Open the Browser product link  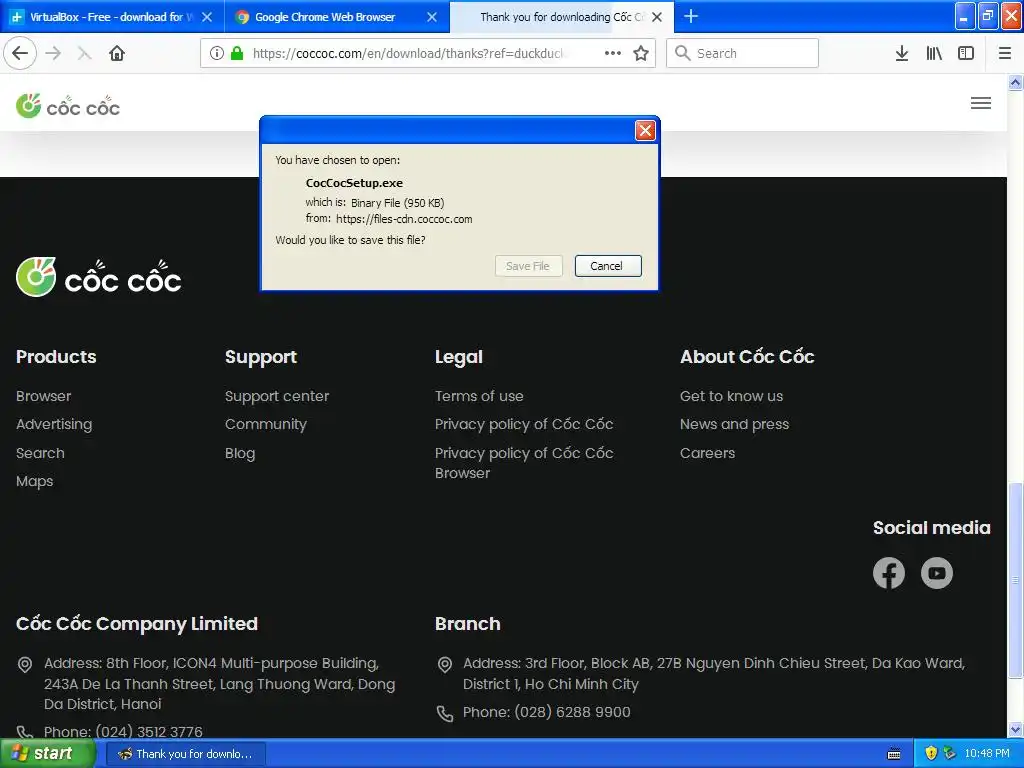[44, 396]
